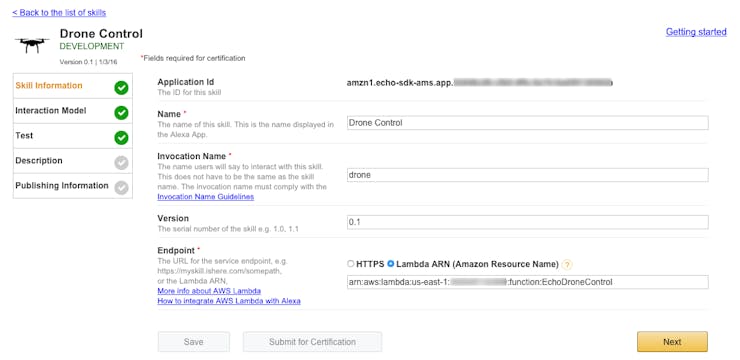Click the green checkmark beside Test
The image size is (740, 360).
121,138
